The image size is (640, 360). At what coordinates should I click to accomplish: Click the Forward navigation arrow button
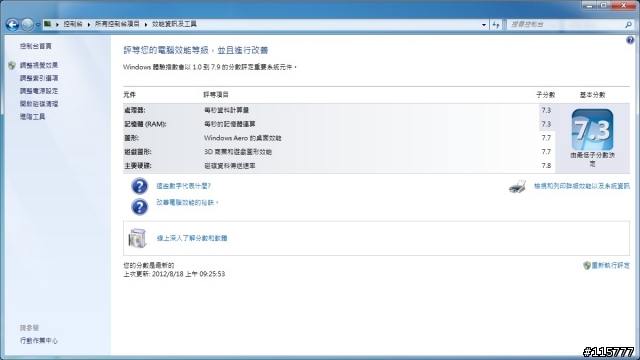pos(27,25)
